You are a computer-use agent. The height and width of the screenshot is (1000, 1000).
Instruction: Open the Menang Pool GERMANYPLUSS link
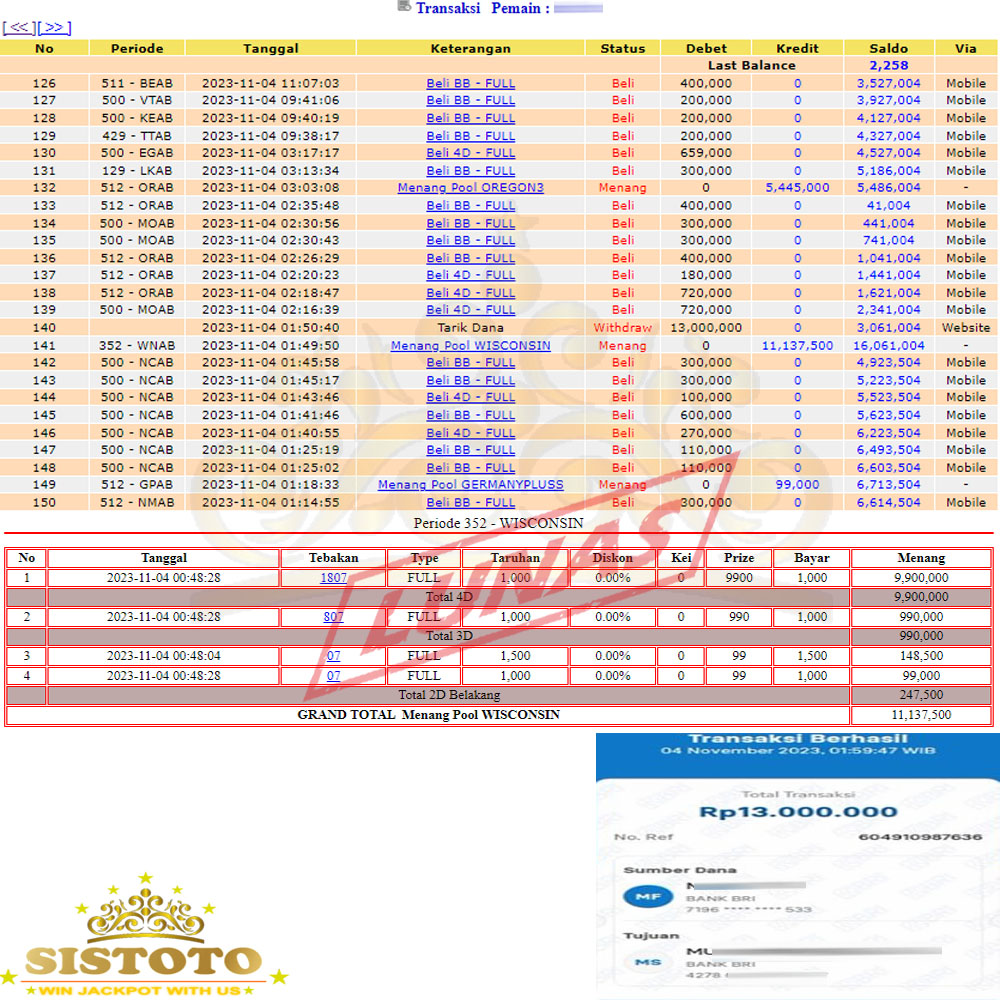pyautogui.click(x=470, y=485)
